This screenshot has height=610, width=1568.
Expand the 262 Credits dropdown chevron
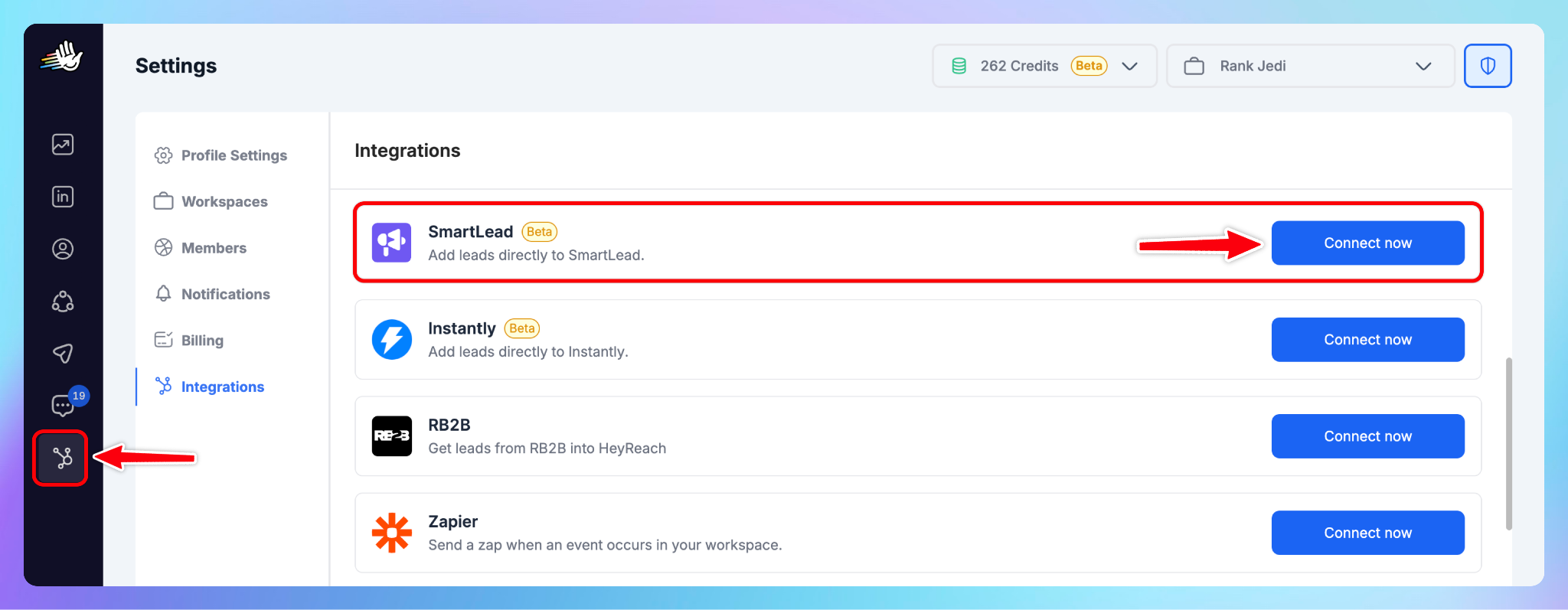tap(1129, 66)
